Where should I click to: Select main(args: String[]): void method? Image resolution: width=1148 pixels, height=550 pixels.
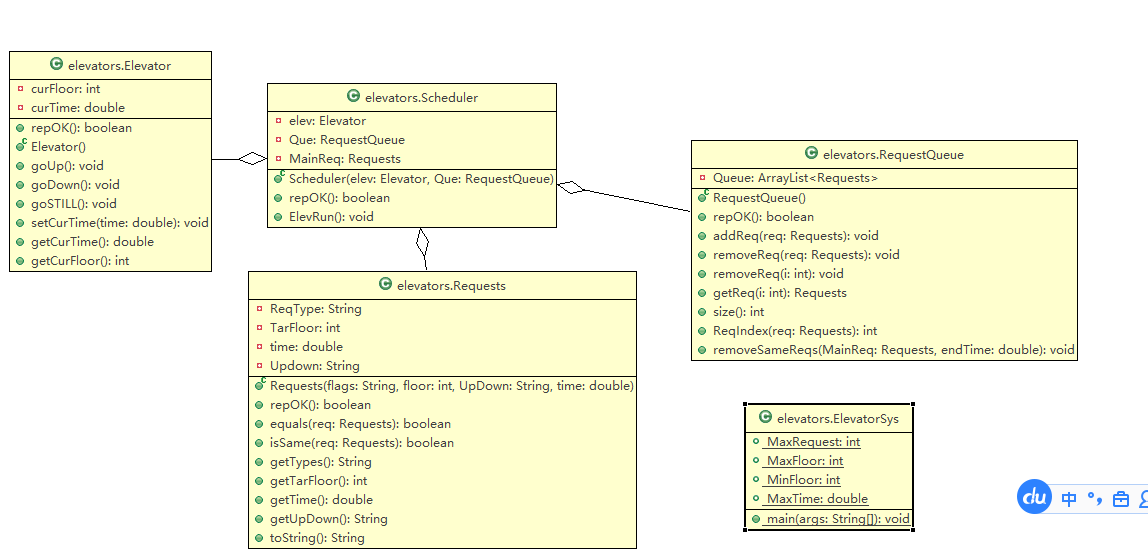point(837,519)
